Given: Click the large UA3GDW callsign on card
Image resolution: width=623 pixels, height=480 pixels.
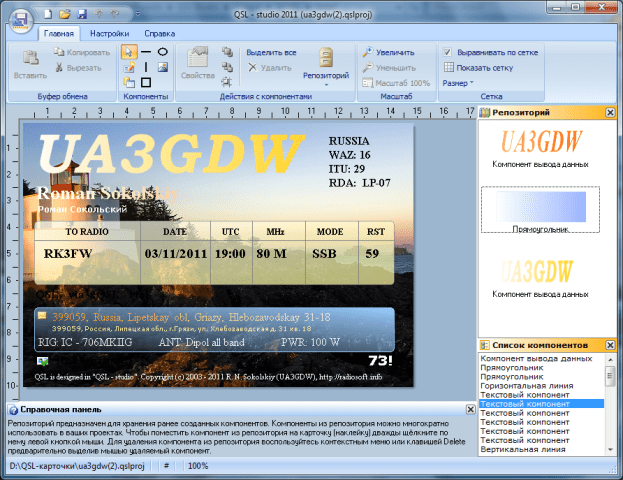Looking at the screenshot, I should [x=172, y=153].
